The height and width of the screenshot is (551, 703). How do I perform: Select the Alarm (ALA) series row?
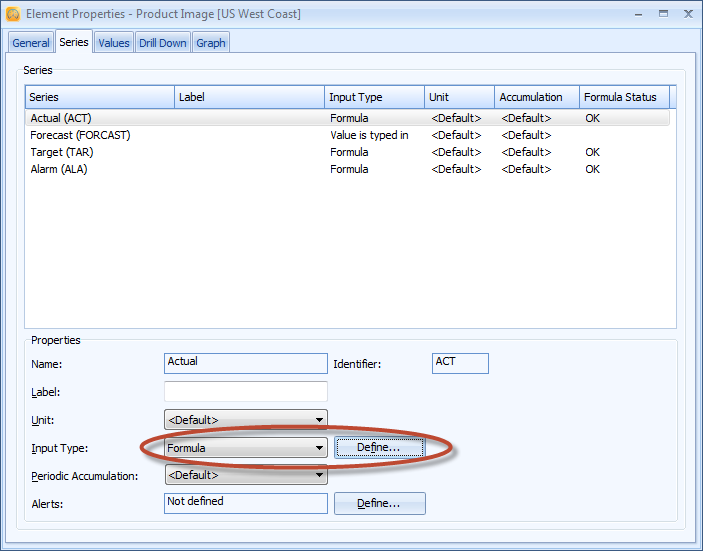click(x=59, y=169)
